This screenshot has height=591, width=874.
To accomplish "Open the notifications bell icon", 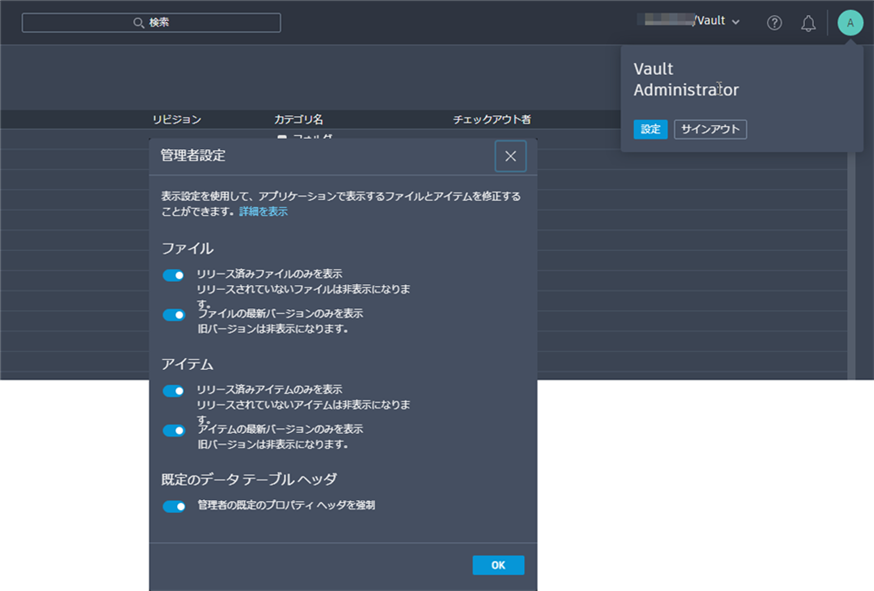I will pyautogui.click(x=808, y=23).
